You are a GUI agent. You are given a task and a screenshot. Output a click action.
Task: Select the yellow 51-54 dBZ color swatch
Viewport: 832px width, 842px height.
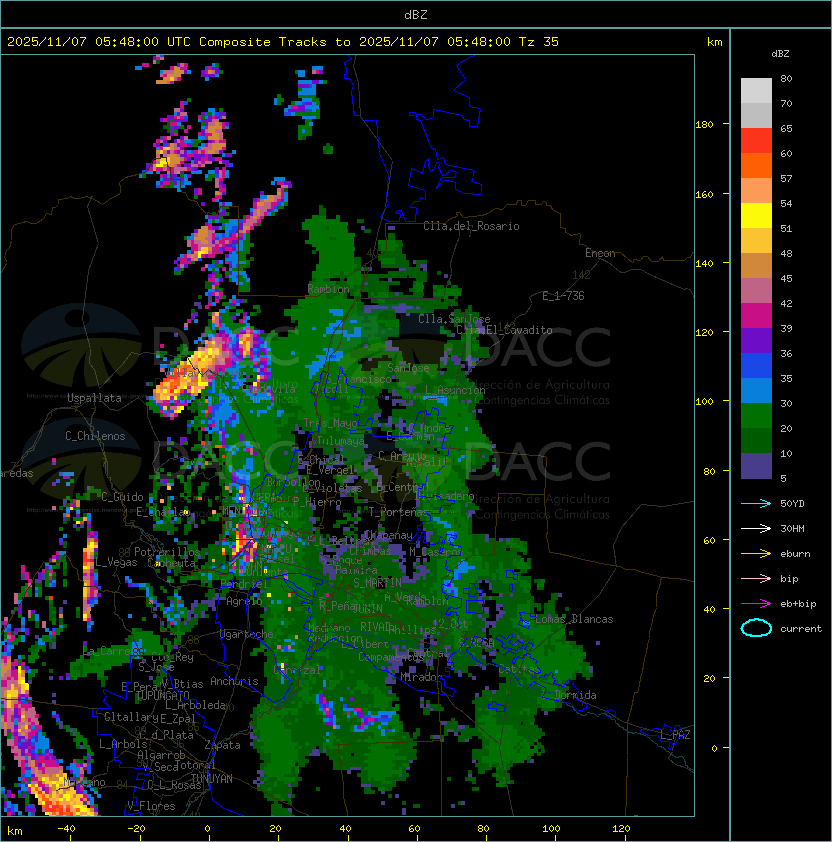pos(756,216)
